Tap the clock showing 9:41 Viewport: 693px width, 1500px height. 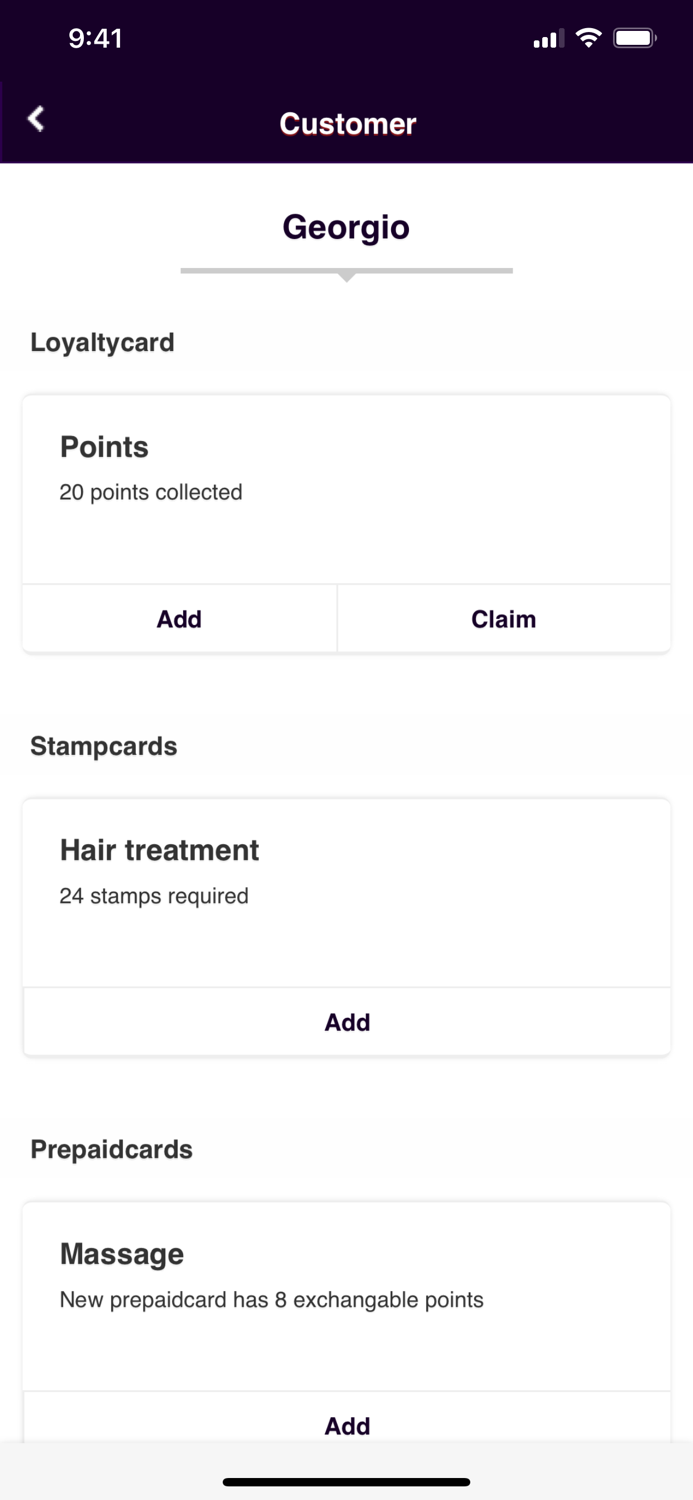(97, 38)
